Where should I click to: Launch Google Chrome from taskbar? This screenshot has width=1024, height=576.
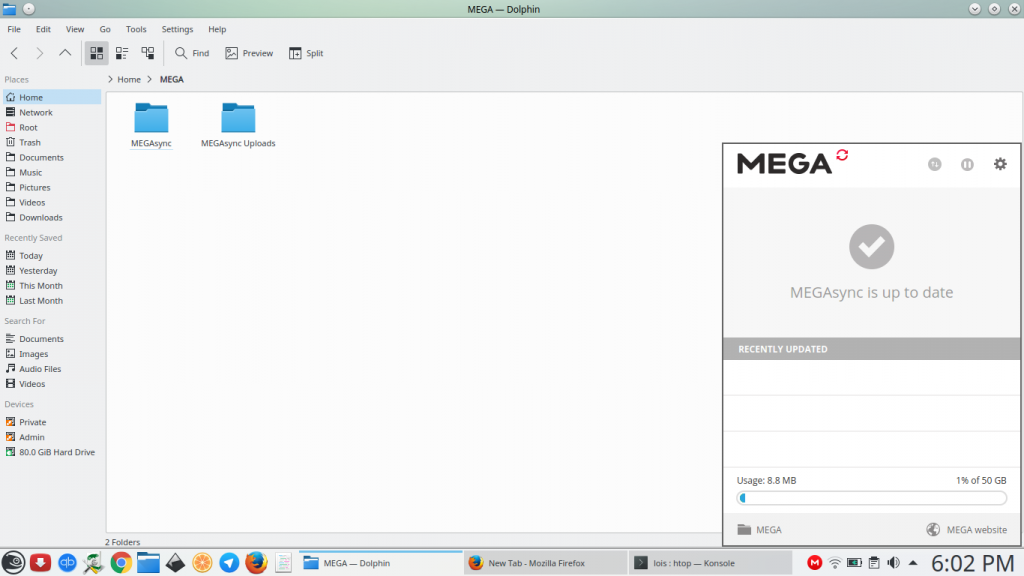coord(121,562)
